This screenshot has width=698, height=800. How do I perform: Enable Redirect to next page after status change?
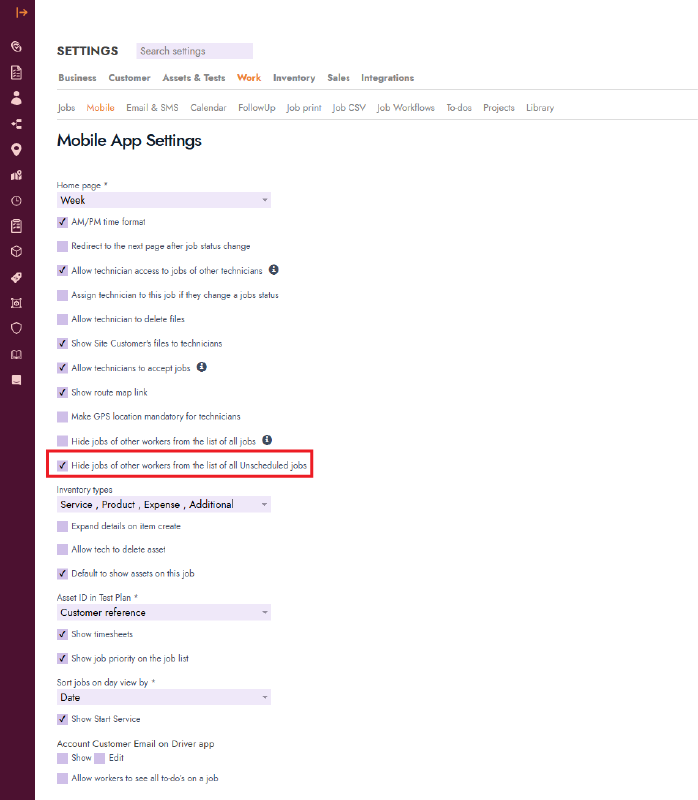pos(62,246)
